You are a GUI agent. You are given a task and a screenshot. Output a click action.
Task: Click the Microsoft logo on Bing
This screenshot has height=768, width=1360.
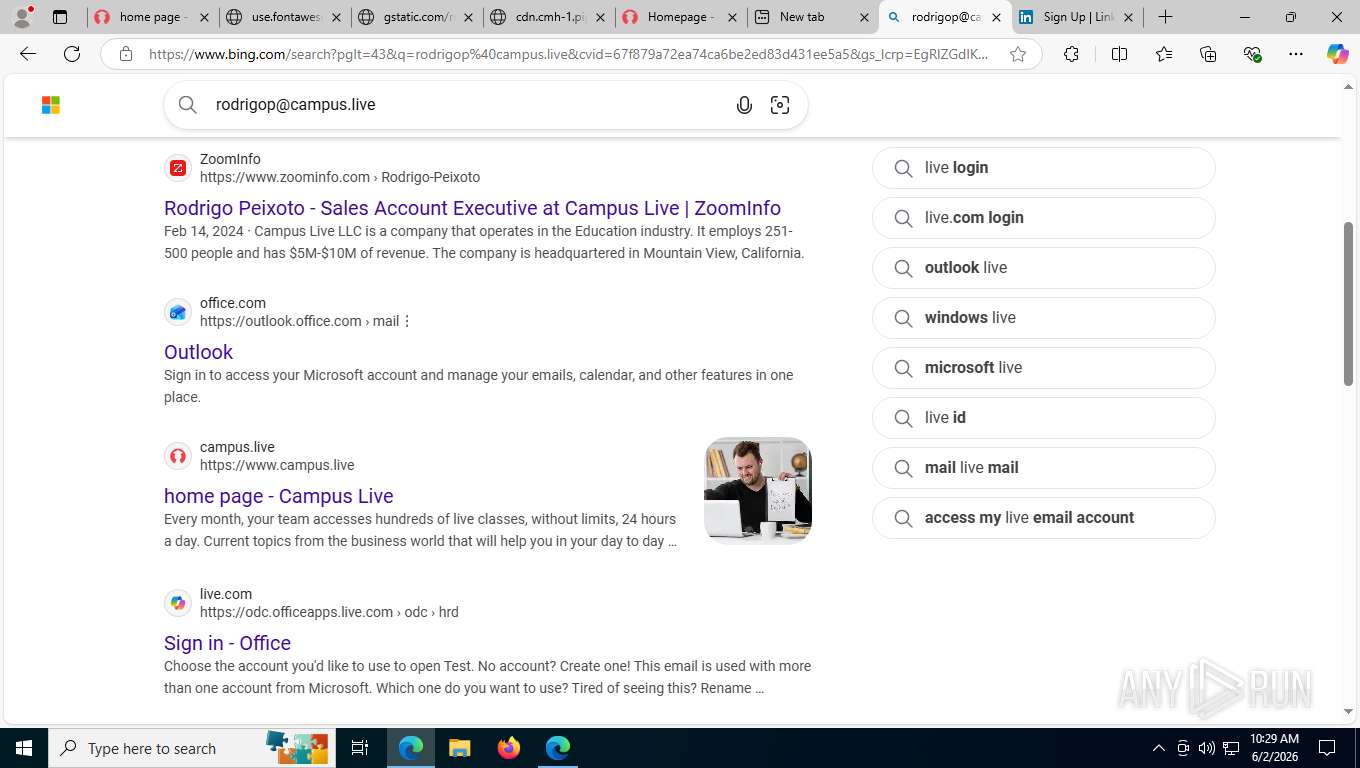[51, 105]
